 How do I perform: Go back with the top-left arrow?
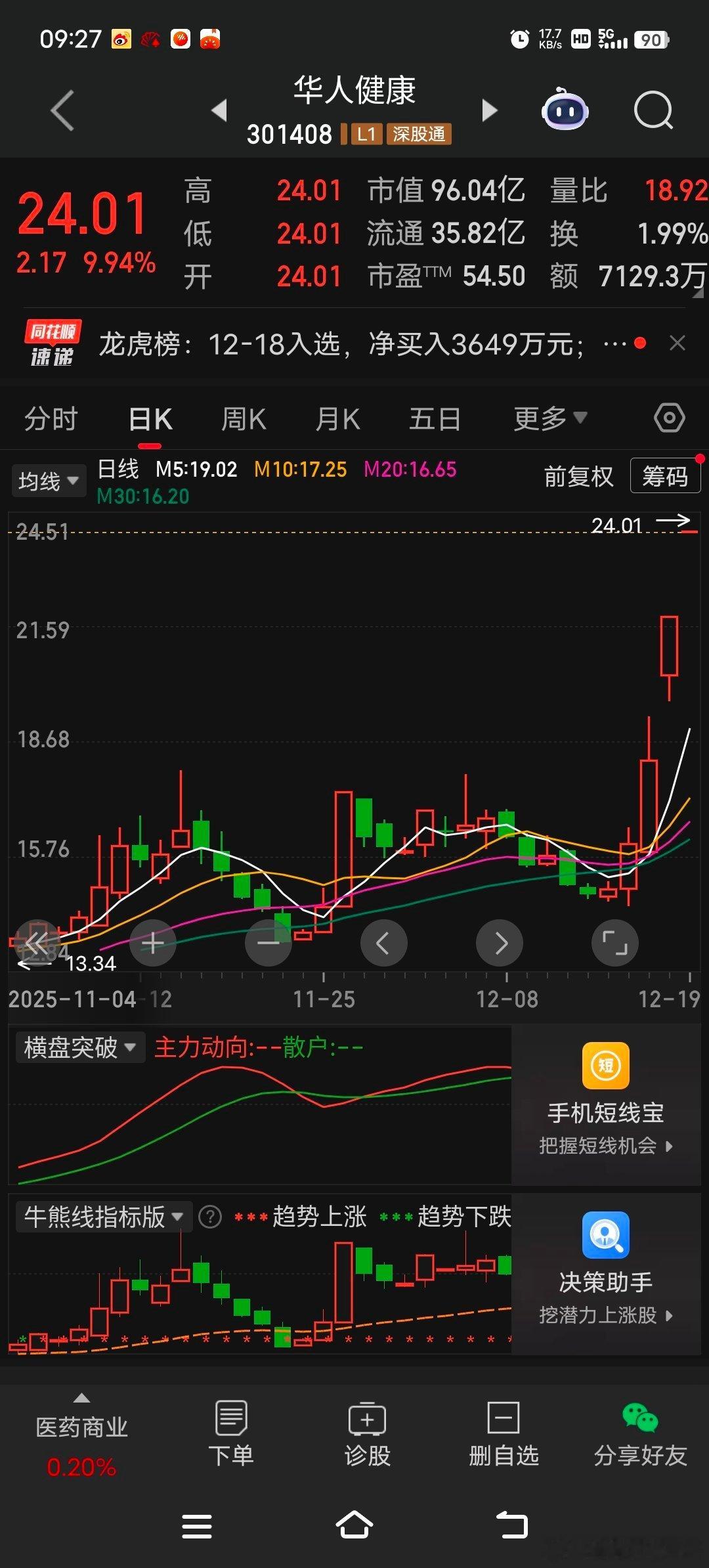click(62, 110)
